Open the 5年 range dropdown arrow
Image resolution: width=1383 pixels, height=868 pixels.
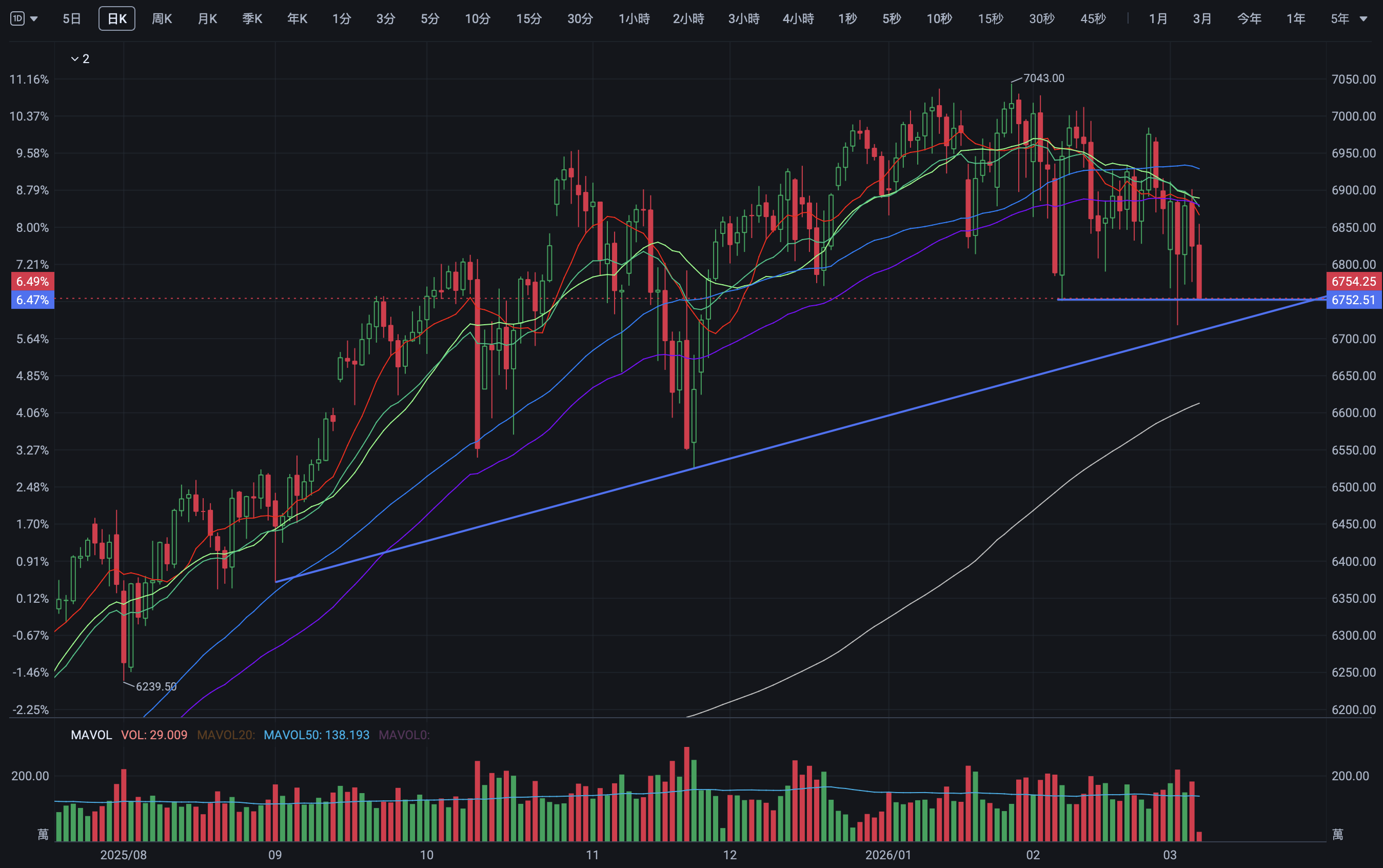click(1364, 19)
